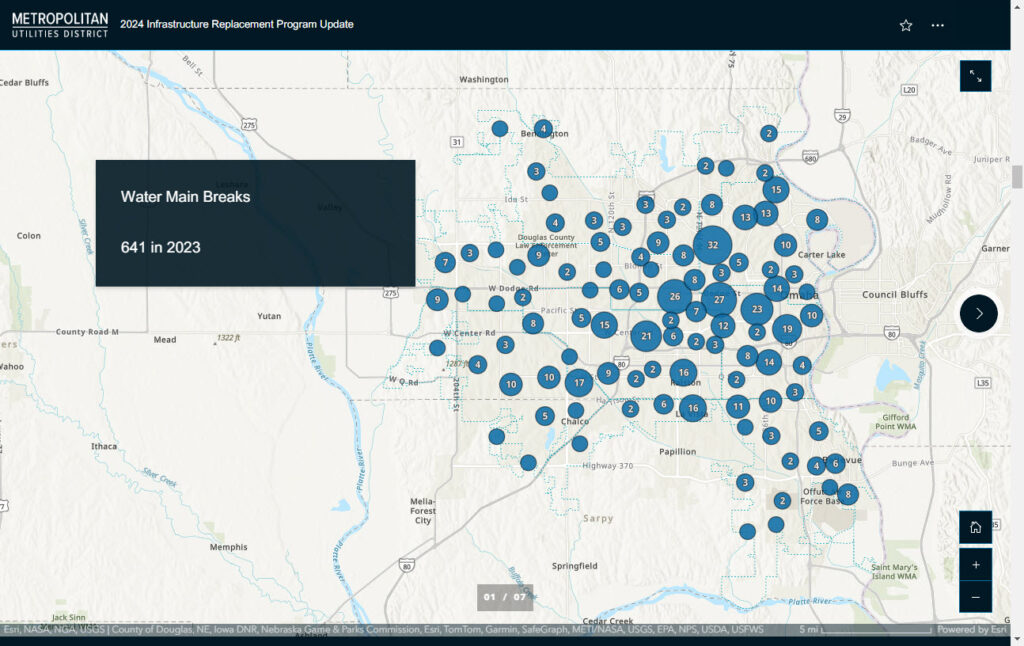This screenshot has width=1024, height=646.
Task: Click the 1322 ft elevation label
Action: pos(228,338)
